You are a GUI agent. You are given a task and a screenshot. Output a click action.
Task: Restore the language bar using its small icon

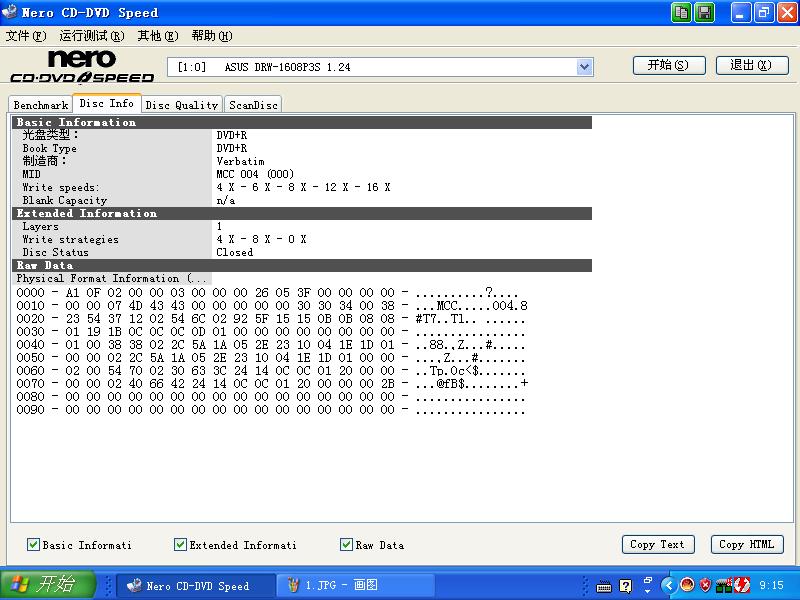pyautogui.click(x=648, y=581)
